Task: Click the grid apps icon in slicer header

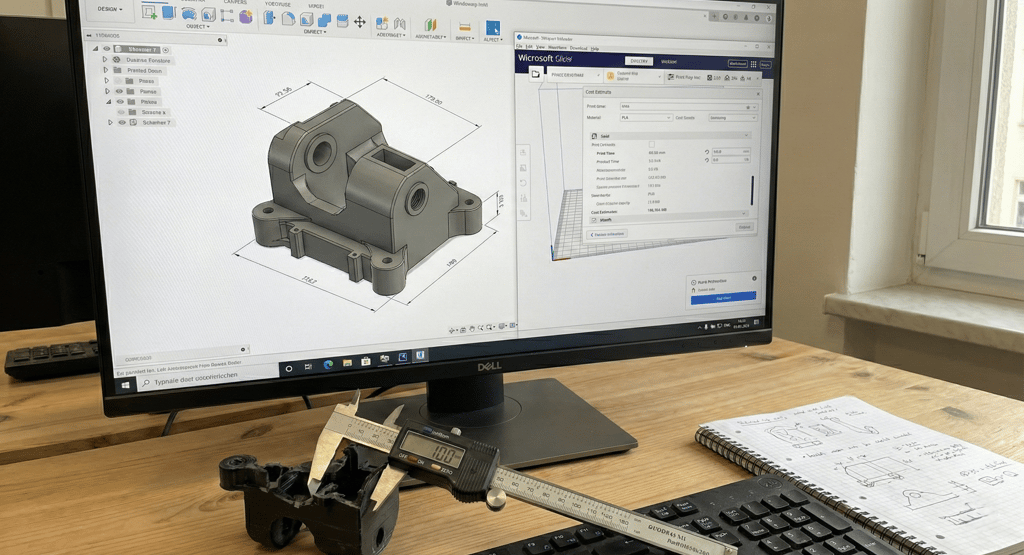Action: [x=753, y=64]
